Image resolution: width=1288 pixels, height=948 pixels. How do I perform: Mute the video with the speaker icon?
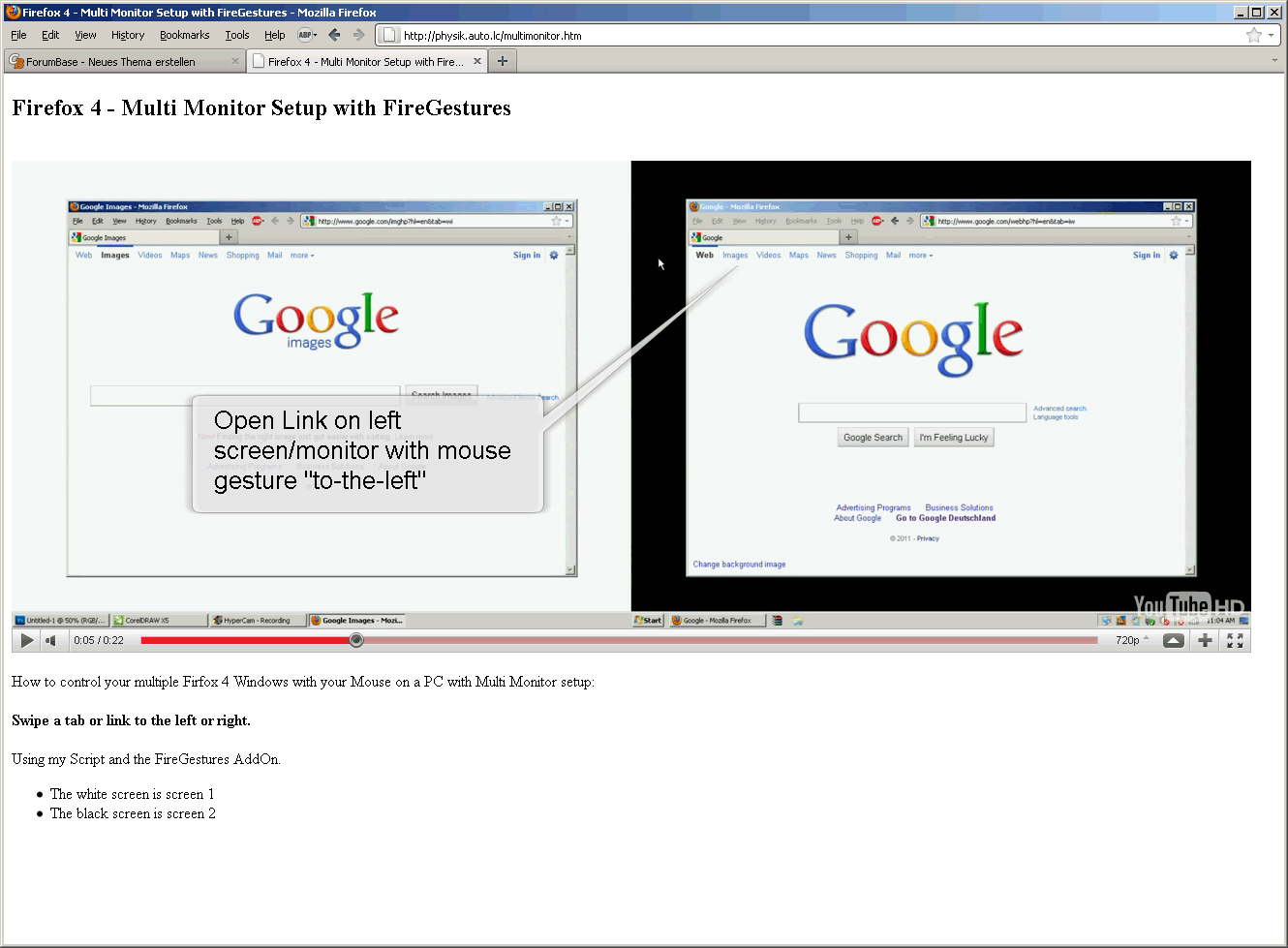[52, 640]
